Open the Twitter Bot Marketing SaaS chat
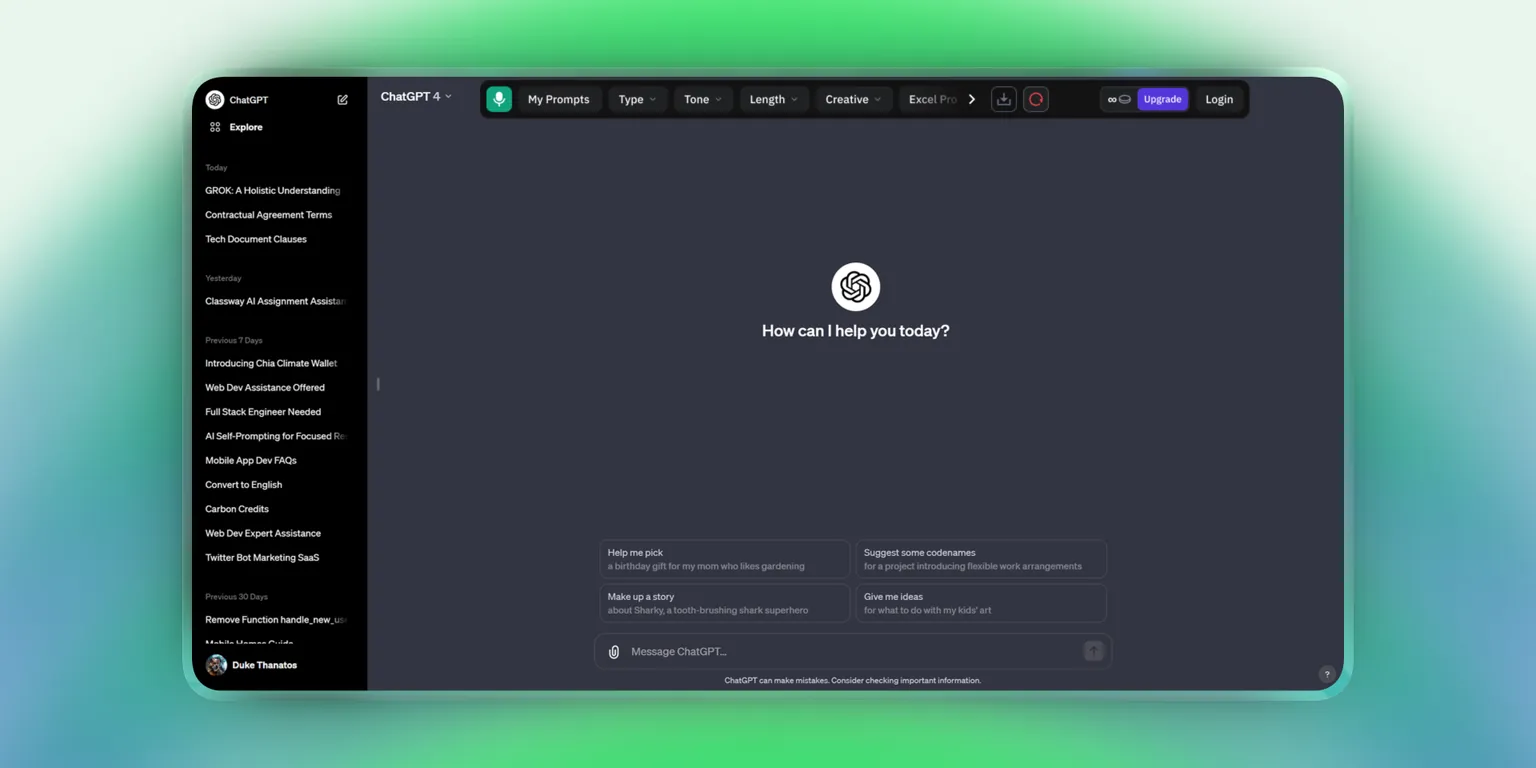The height and width of the screenshot is (768, 1536). pos(262,558)
